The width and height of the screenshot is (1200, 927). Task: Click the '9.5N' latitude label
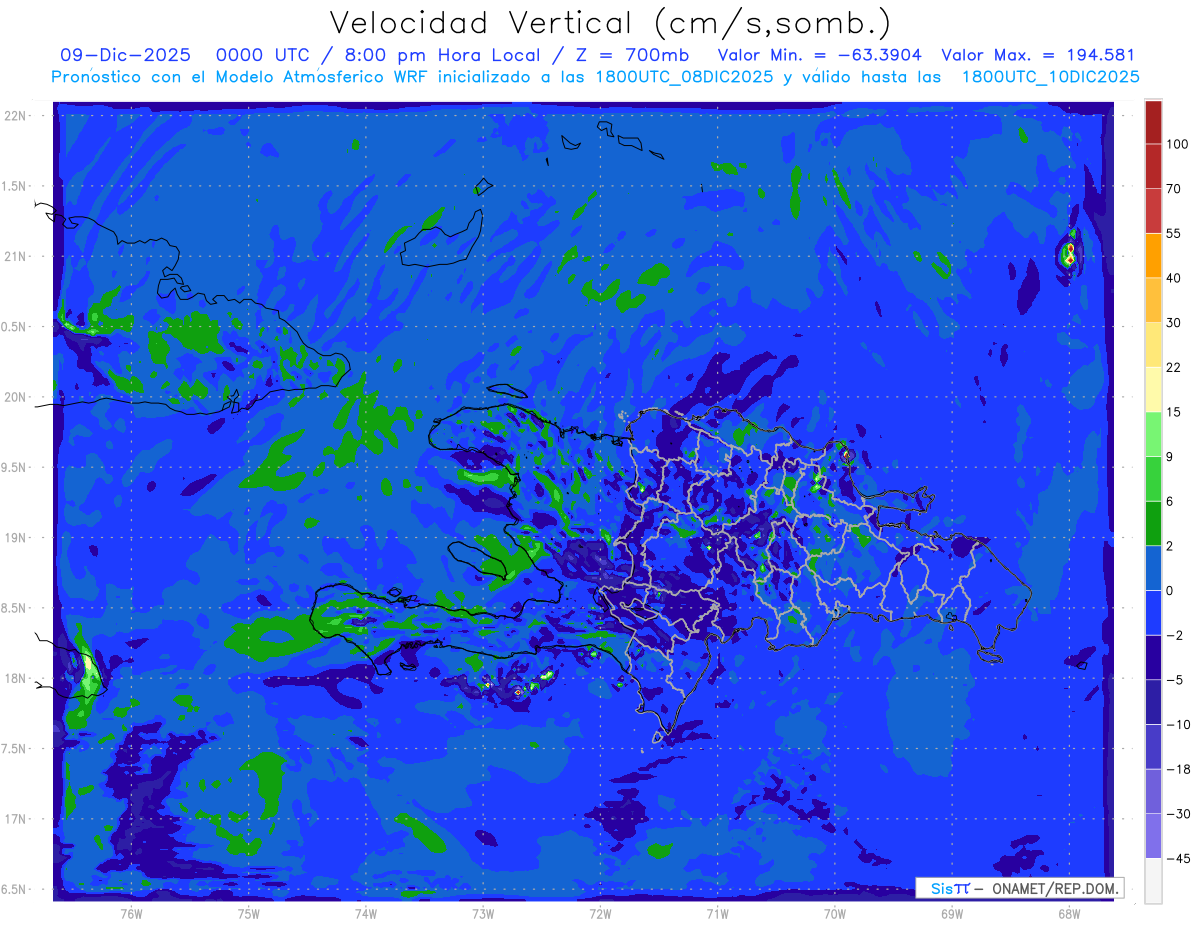coord(16,467)
